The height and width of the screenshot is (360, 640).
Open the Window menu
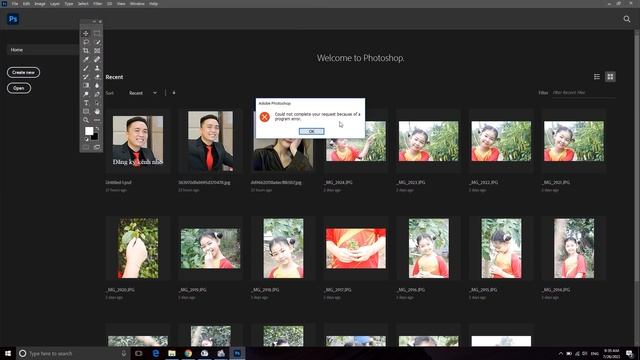click(137, 4)
